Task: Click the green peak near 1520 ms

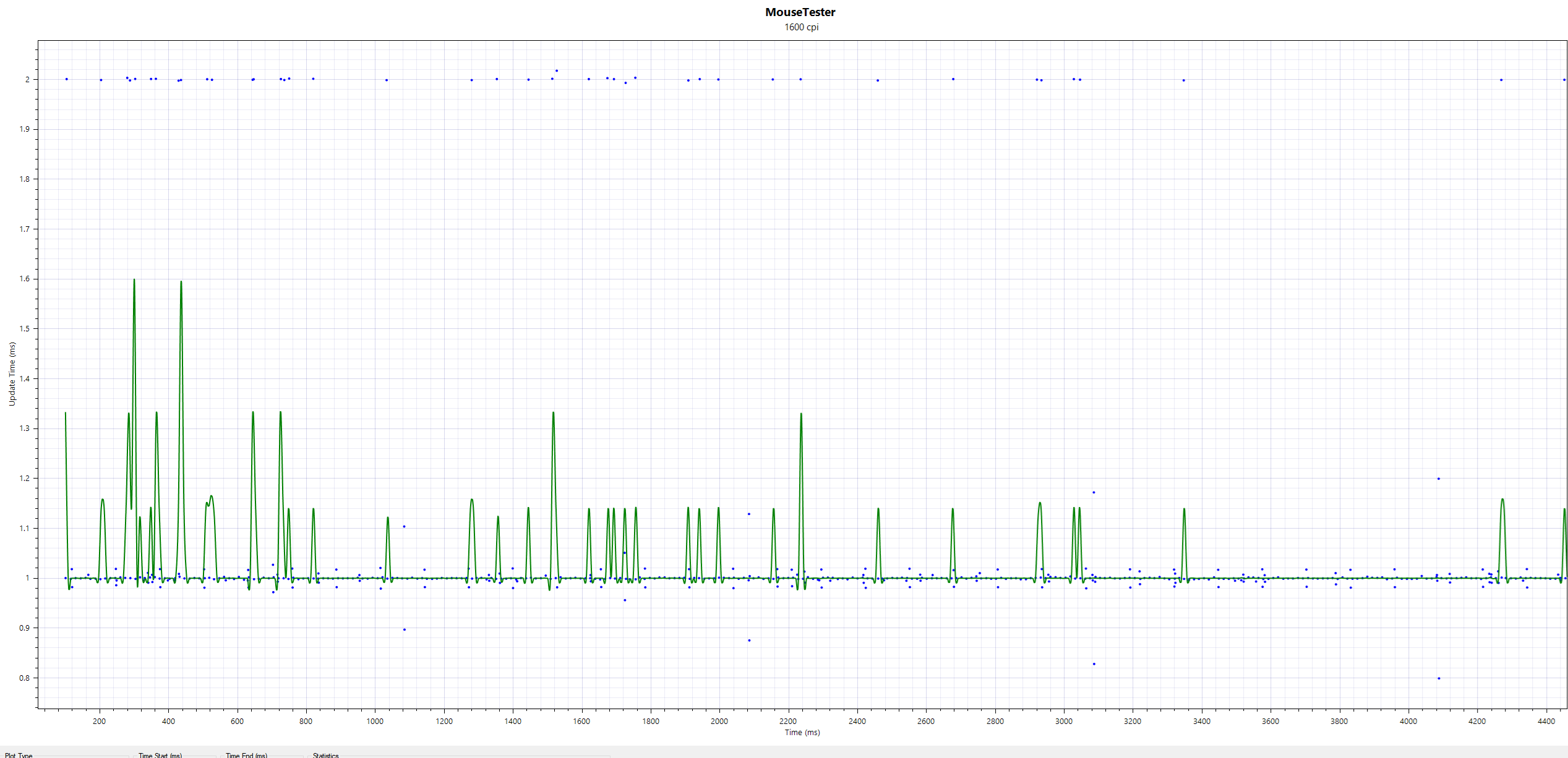Action: tap(553, 414)
